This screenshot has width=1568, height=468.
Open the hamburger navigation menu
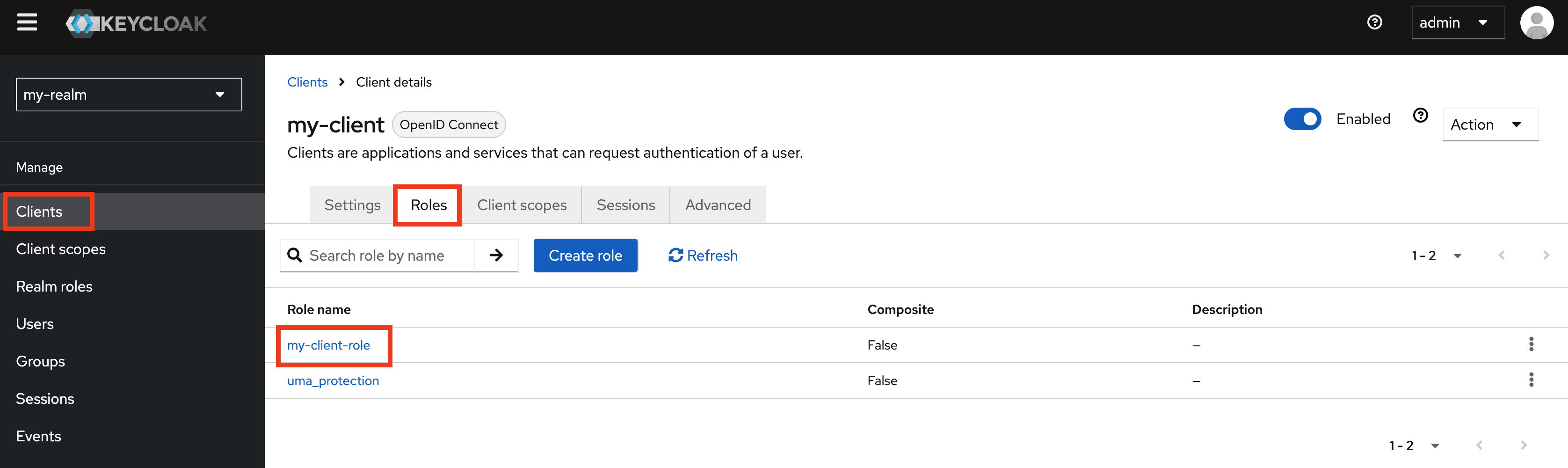27,22
